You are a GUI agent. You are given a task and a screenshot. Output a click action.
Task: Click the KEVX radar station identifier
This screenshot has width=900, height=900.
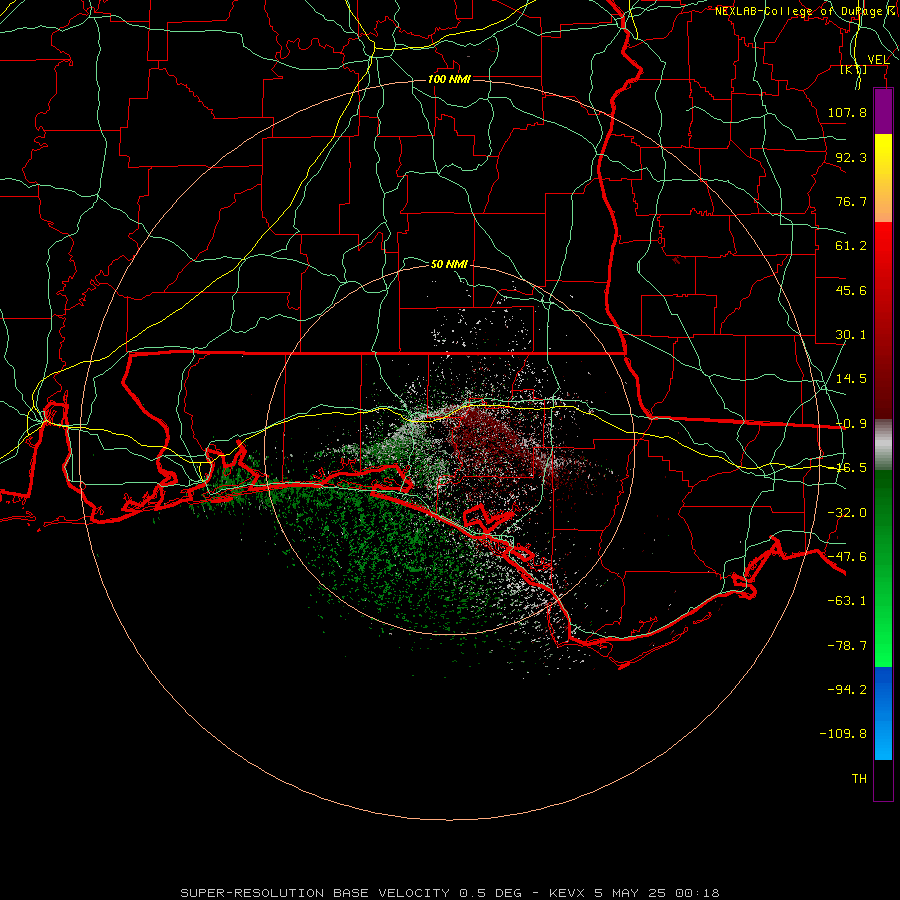click(x=567, y=893)
